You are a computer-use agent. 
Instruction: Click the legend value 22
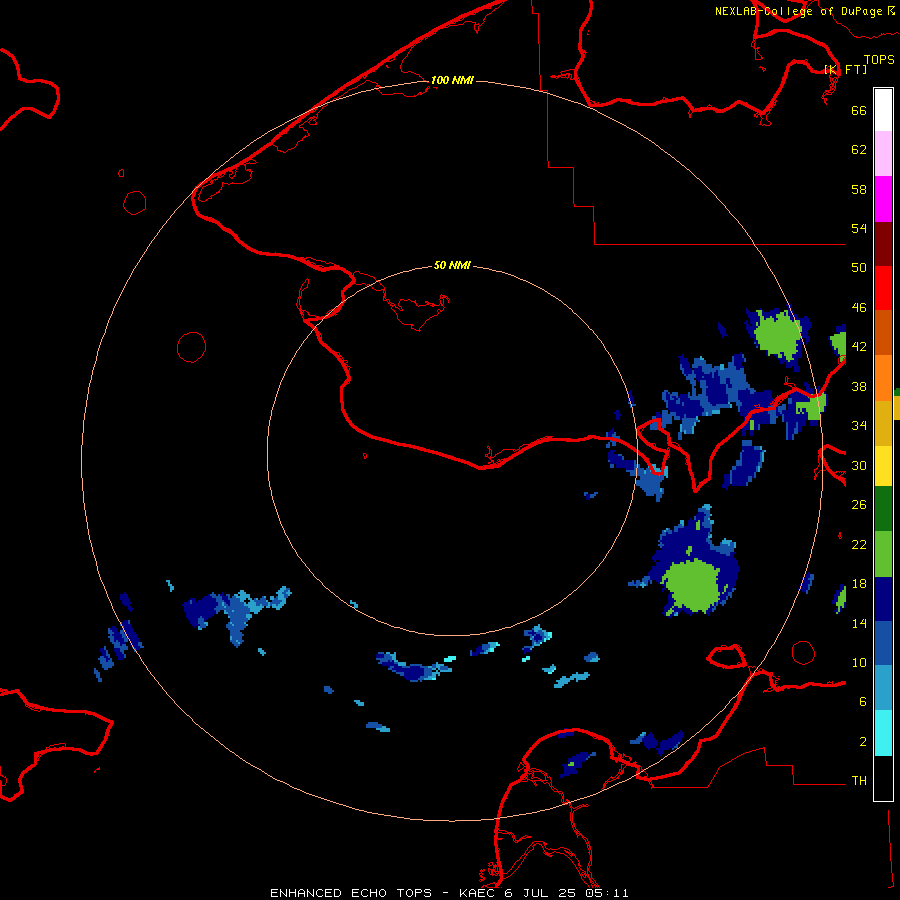point(859,545)
